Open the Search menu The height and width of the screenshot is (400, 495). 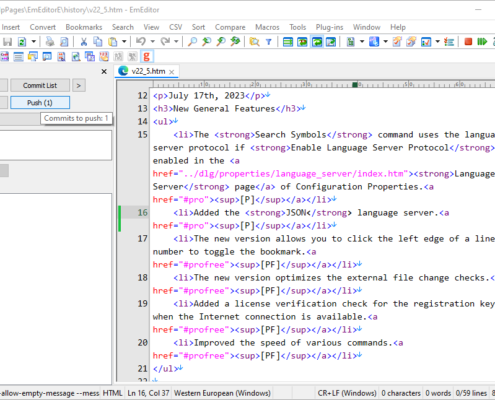123,27
